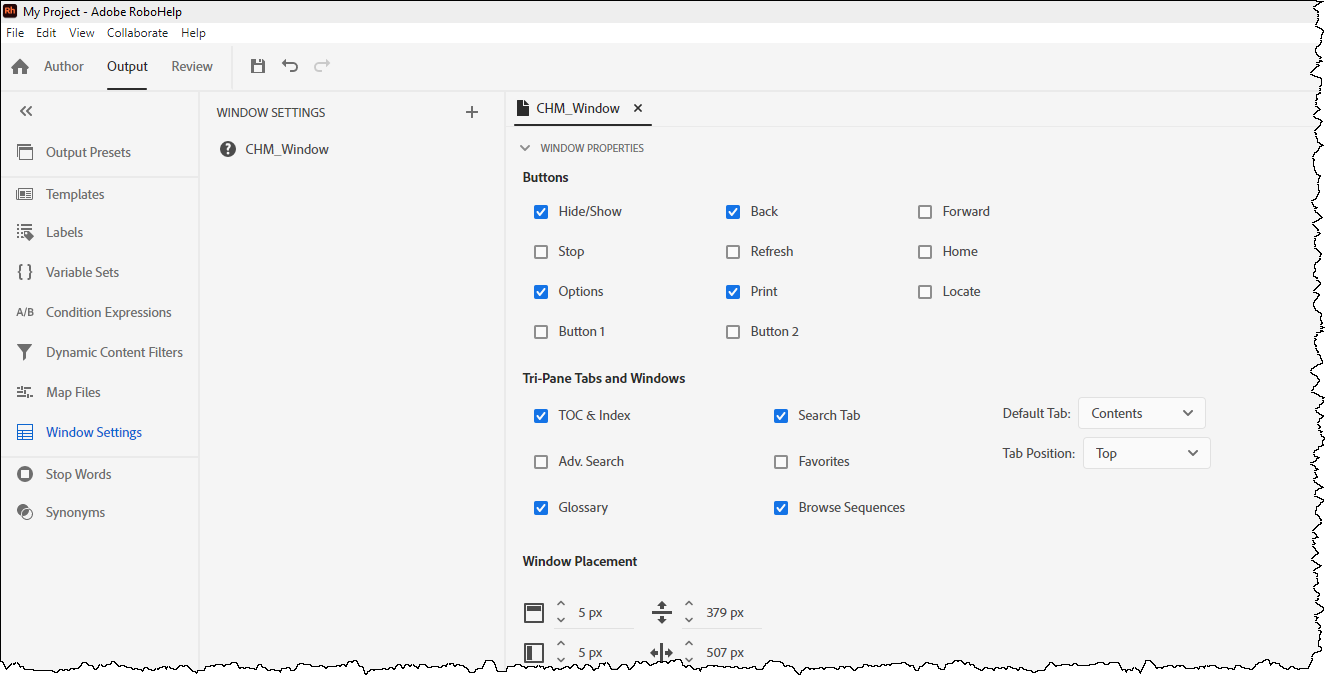The height and width of the screenshot is (677, 1328).
Task: Uncheck the Hide/Show button checkbox
Action: [541, 212]
